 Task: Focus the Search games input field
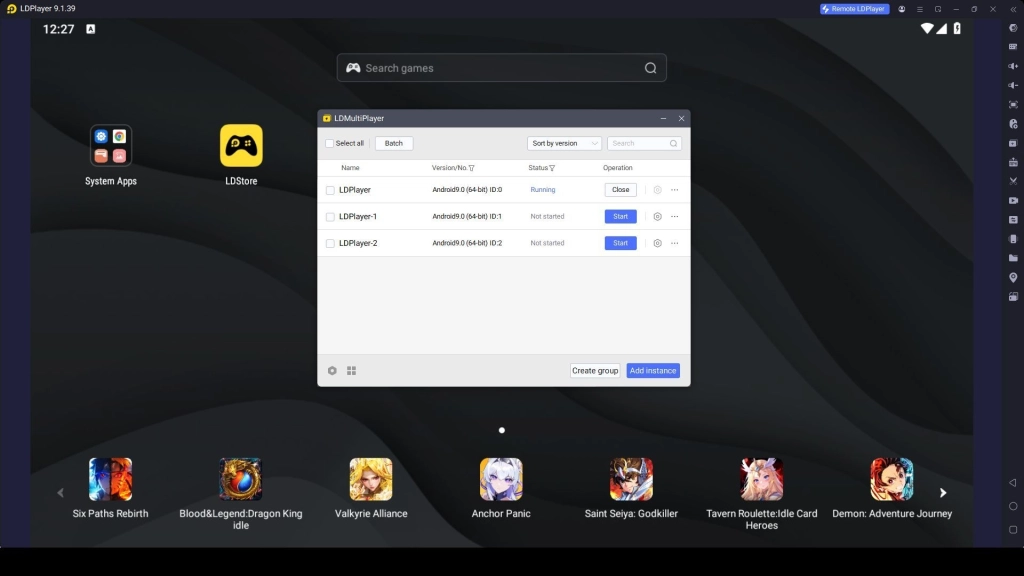(x=502, y=68)
